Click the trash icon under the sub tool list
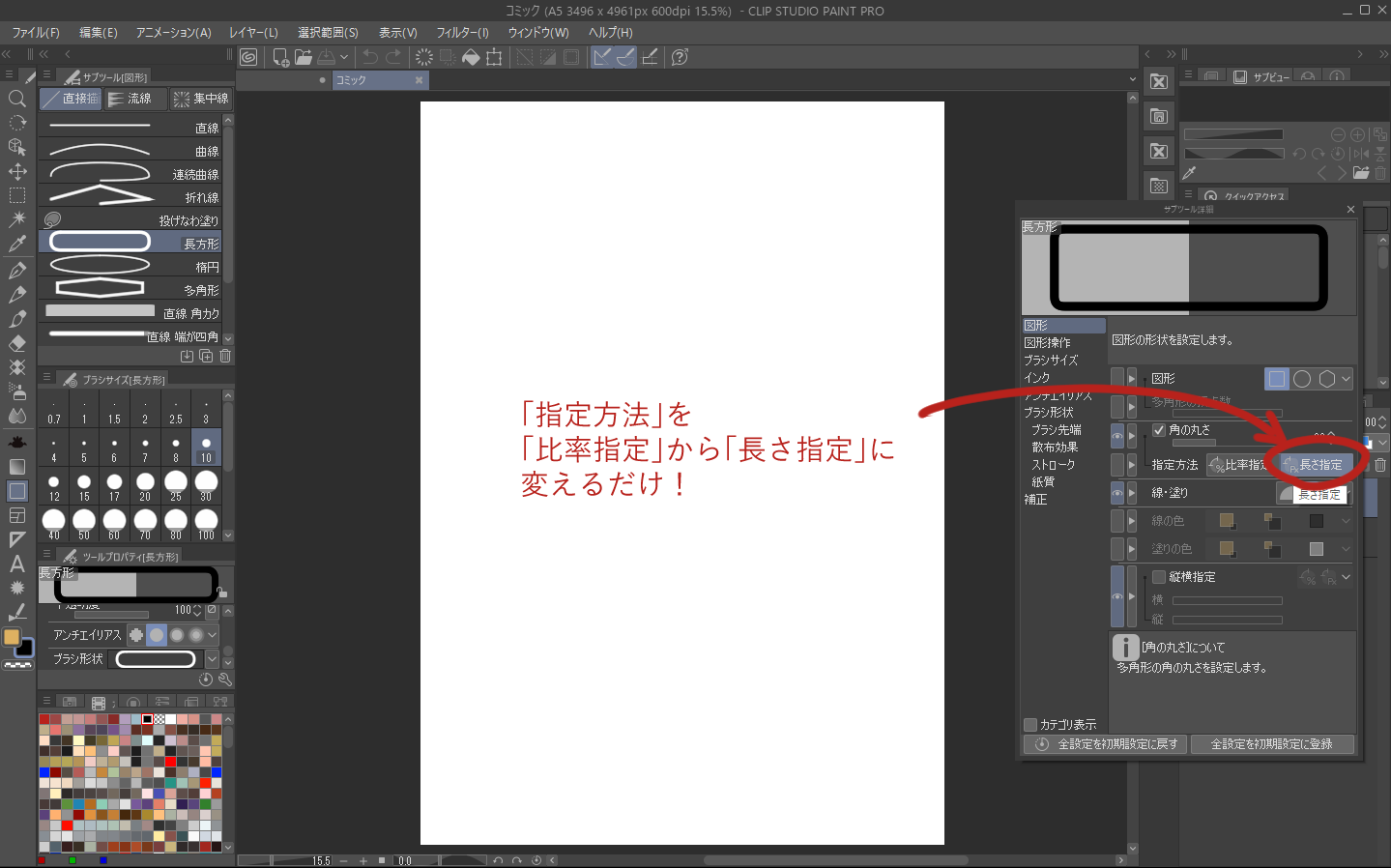This screenshot has width=1391, height=868. pos(225,356)
